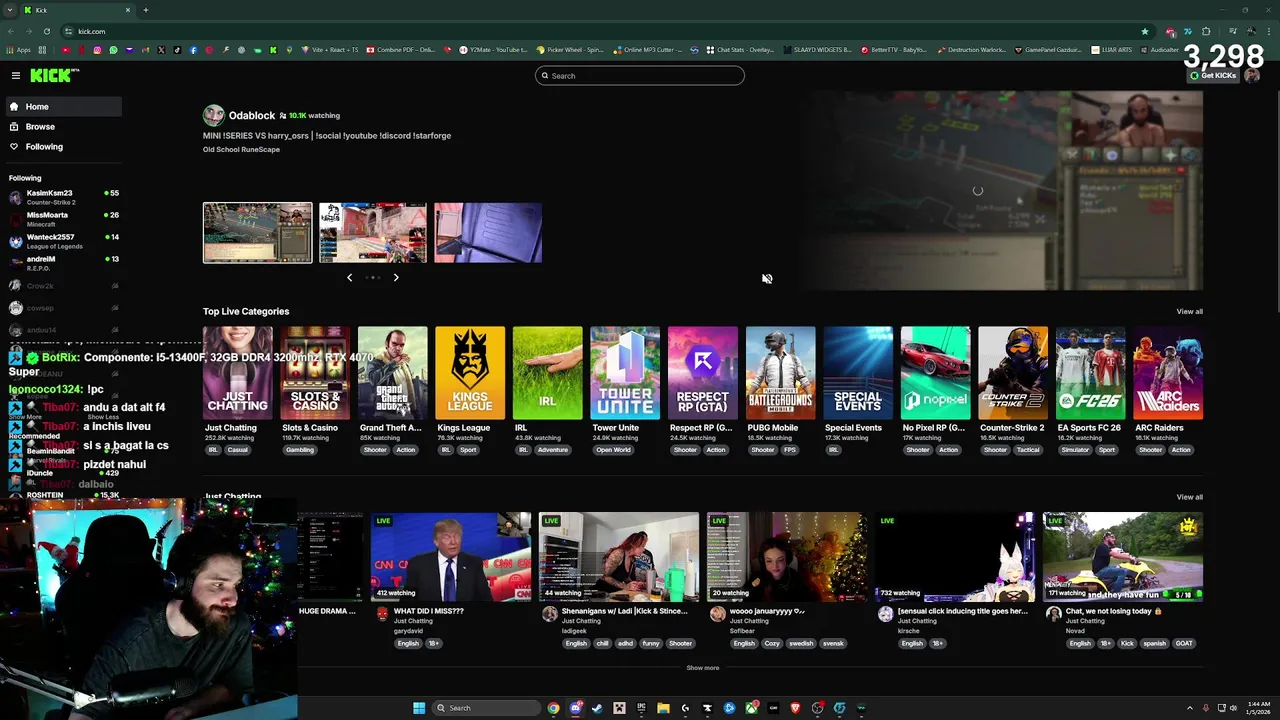Open Windows Start menu
The height and width of the screenshot is (720, 1280).
click(x=419, y=708)
